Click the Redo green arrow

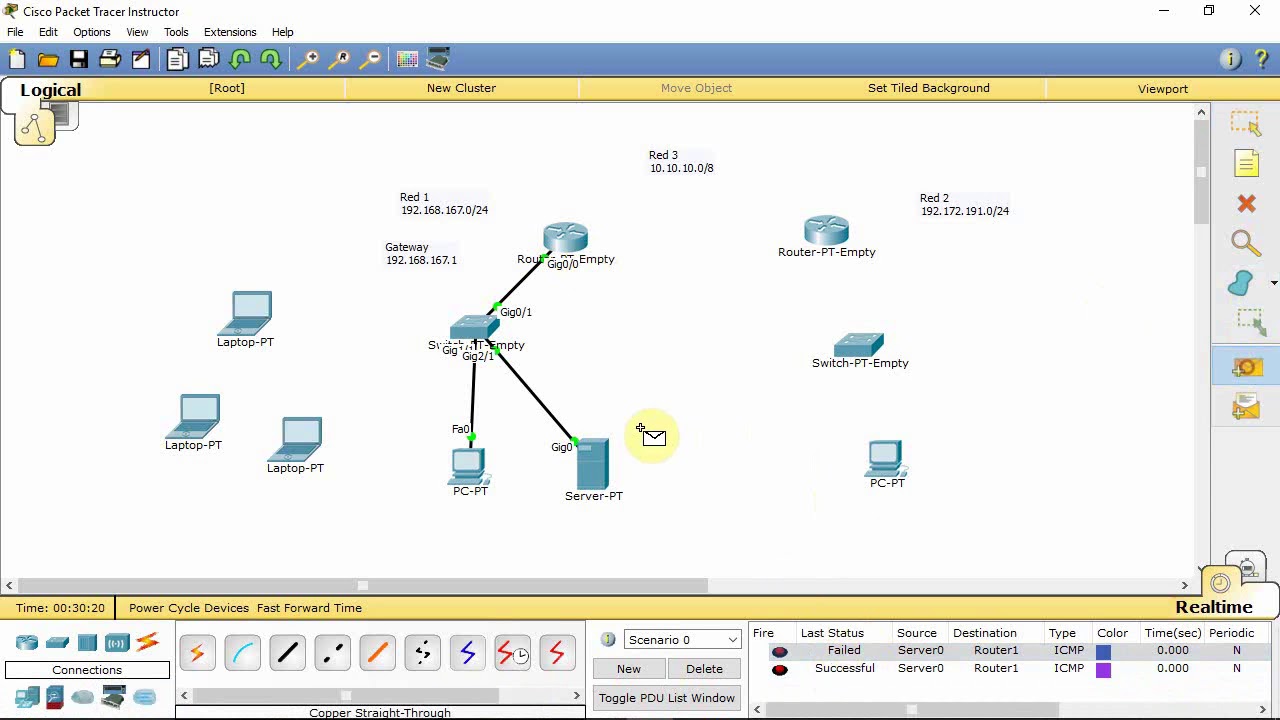pyautogui.click(x=271, y=60)
